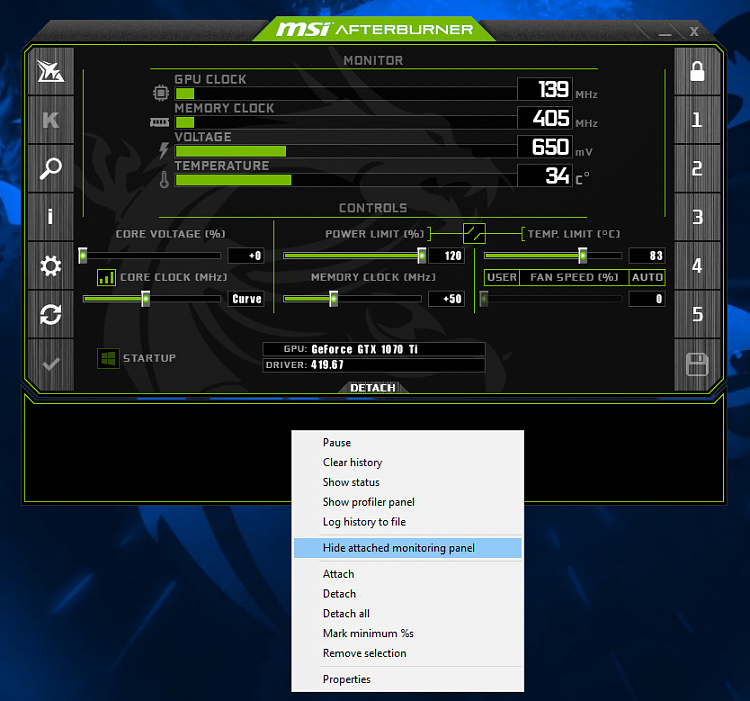Open the information i icon
Viewport: 750px width, 701px height.
tap(51, 217)
